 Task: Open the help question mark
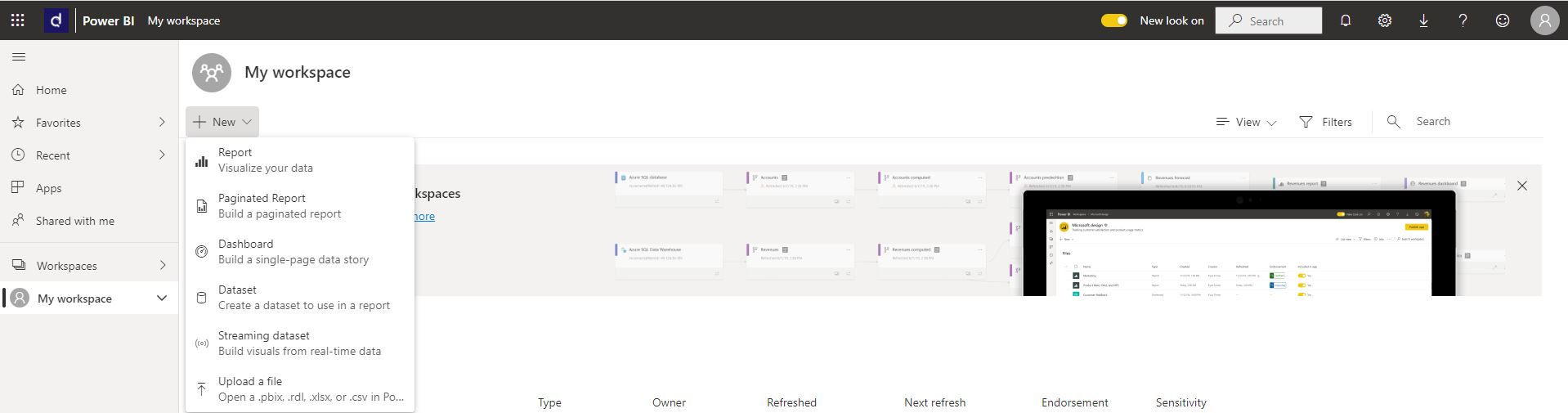click(1463, 20)
